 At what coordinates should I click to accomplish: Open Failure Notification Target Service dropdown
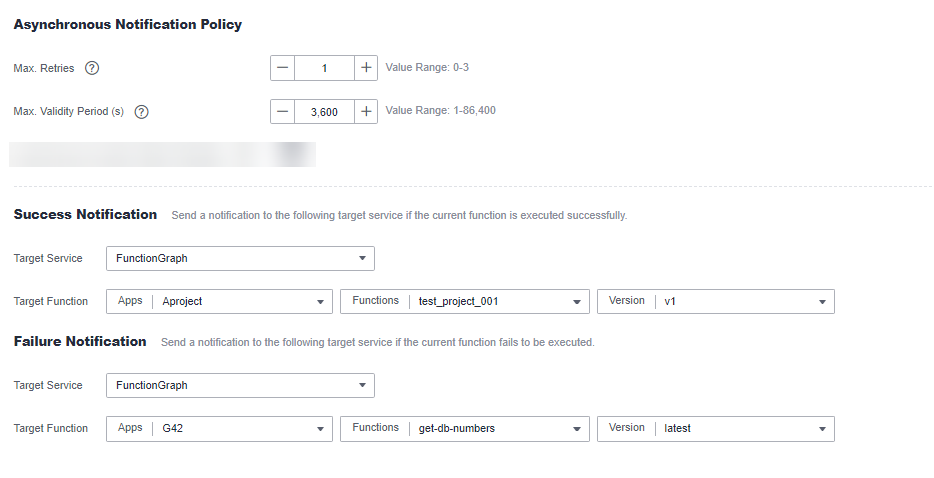tap(240, 386)
